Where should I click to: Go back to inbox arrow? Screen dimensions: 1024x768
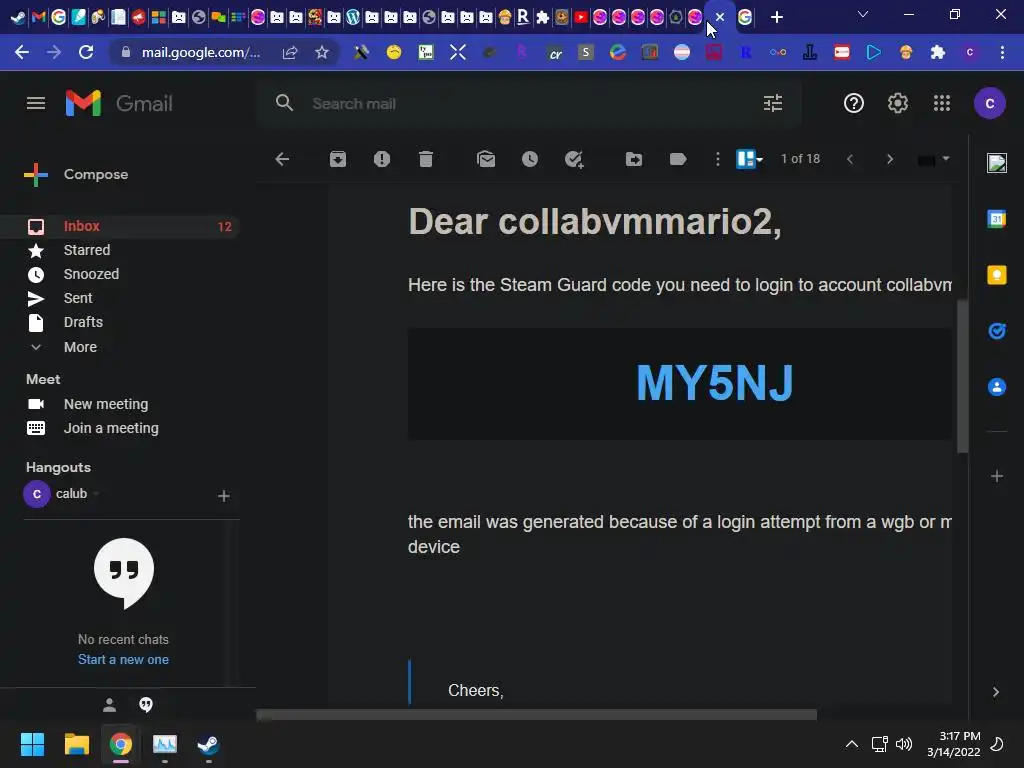[x=282, y=159]
